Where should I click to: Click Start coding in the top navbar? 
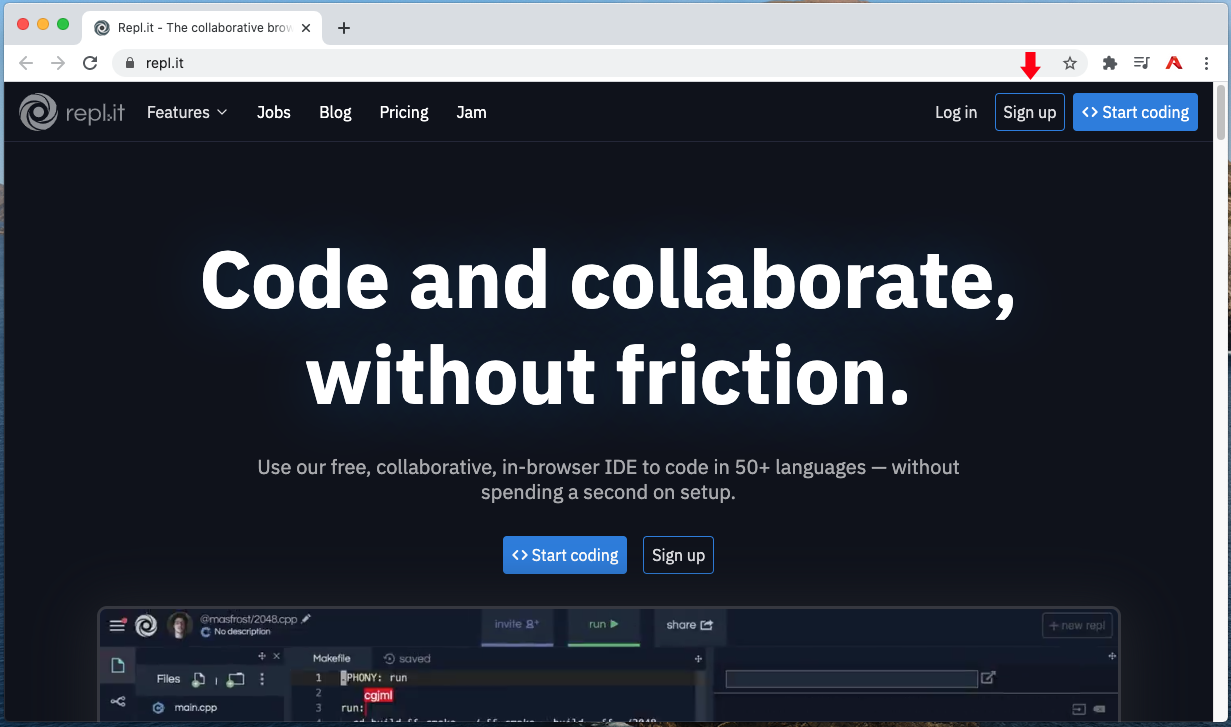point(1135,112)
